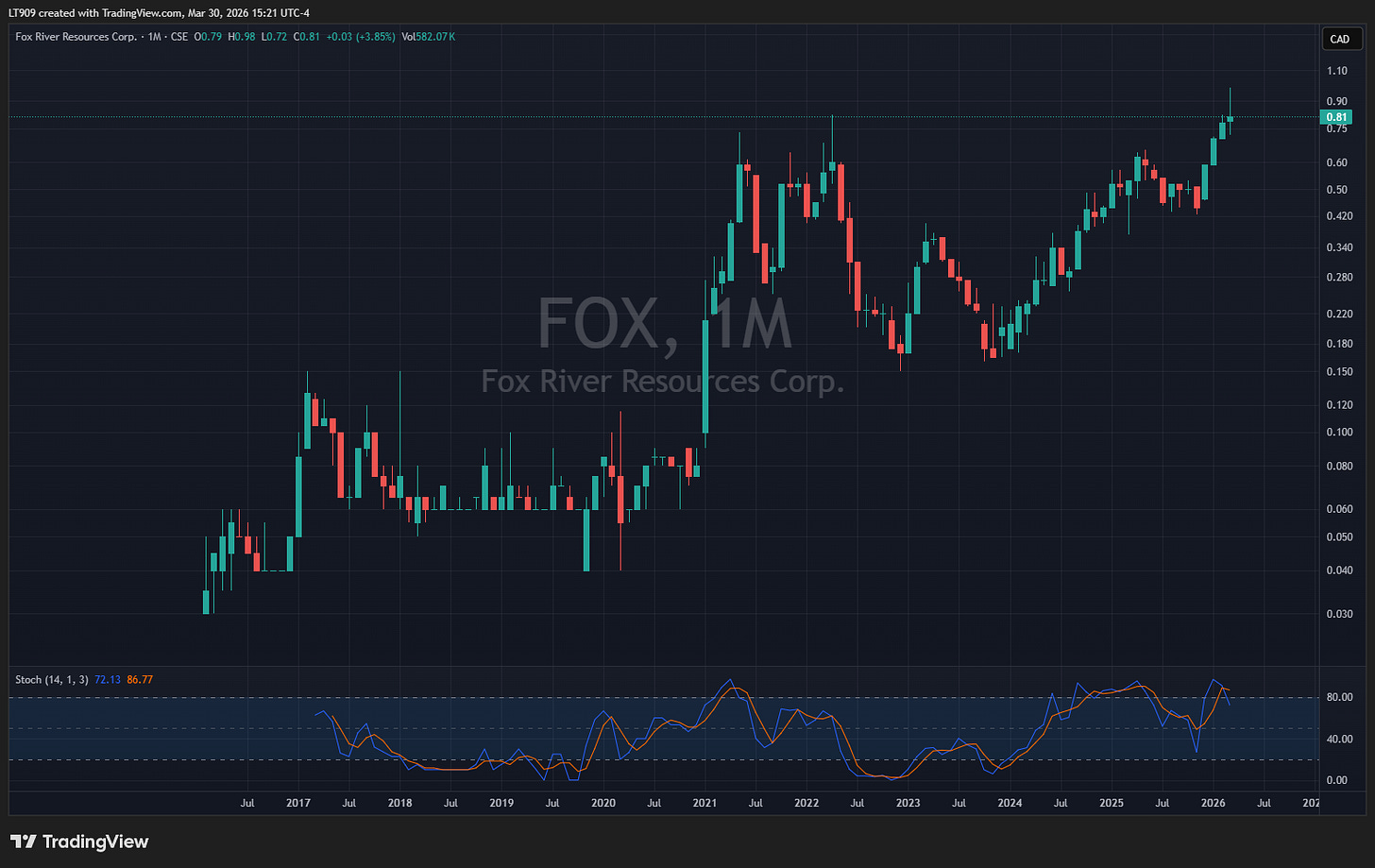Open the Stoch (14, 1, 3) indicator legend
Screen dimensions: 1375x868
52,679
